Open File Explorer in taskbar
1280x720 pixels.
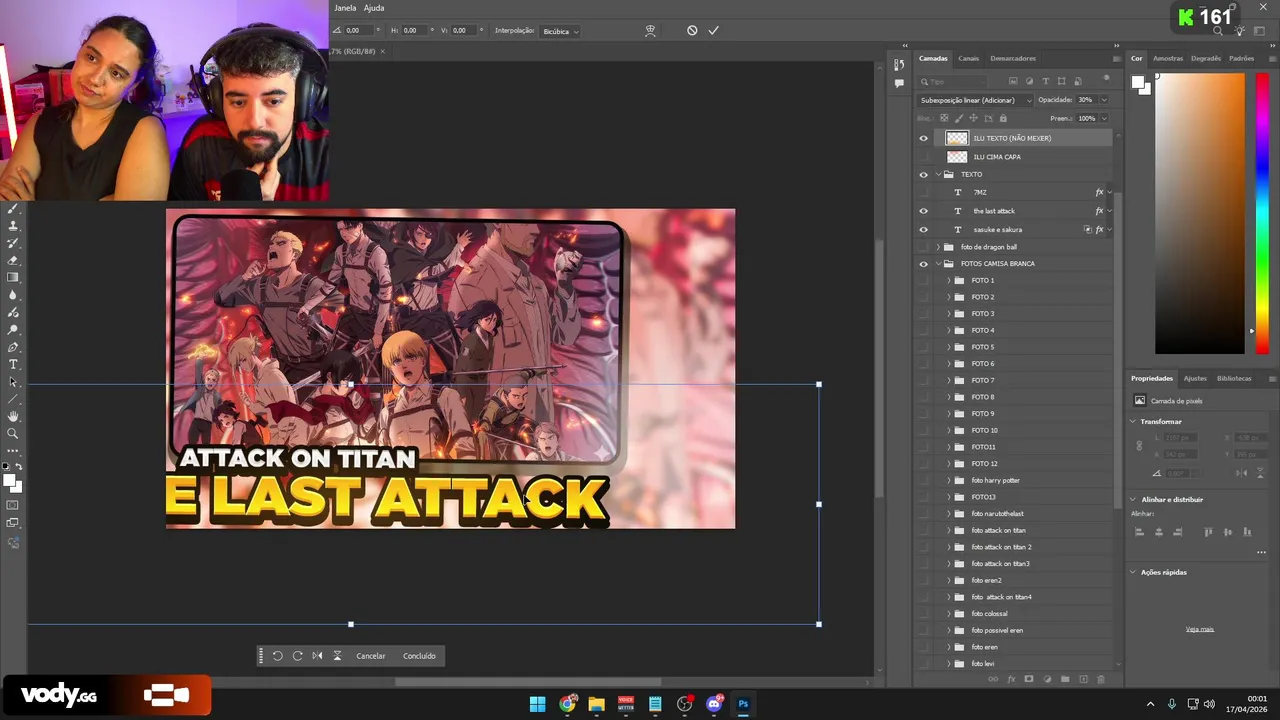[x=597, y=704]
